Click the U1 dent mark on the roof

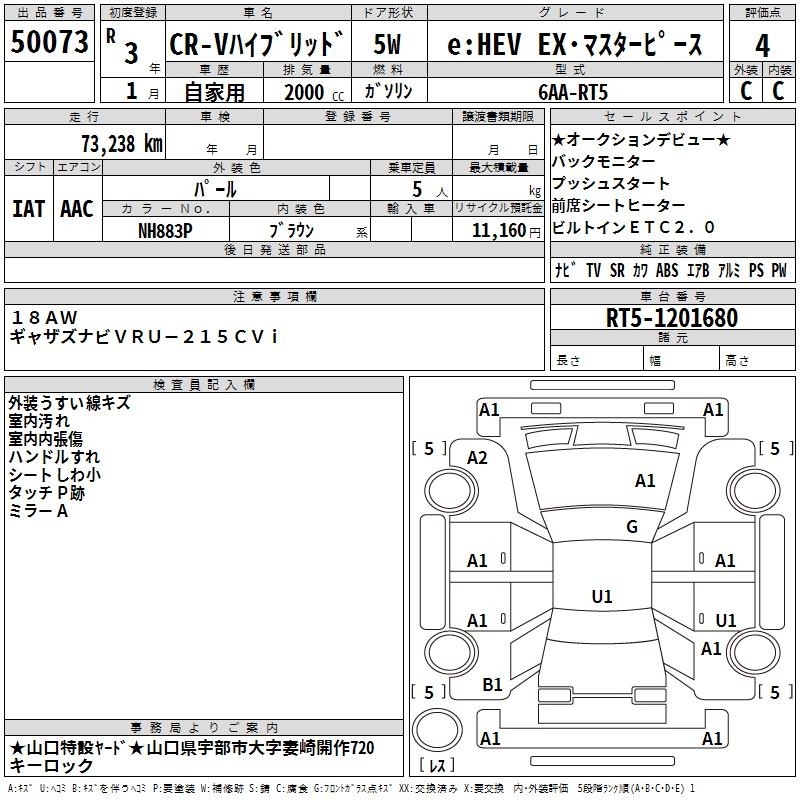(x=601, y=597)
